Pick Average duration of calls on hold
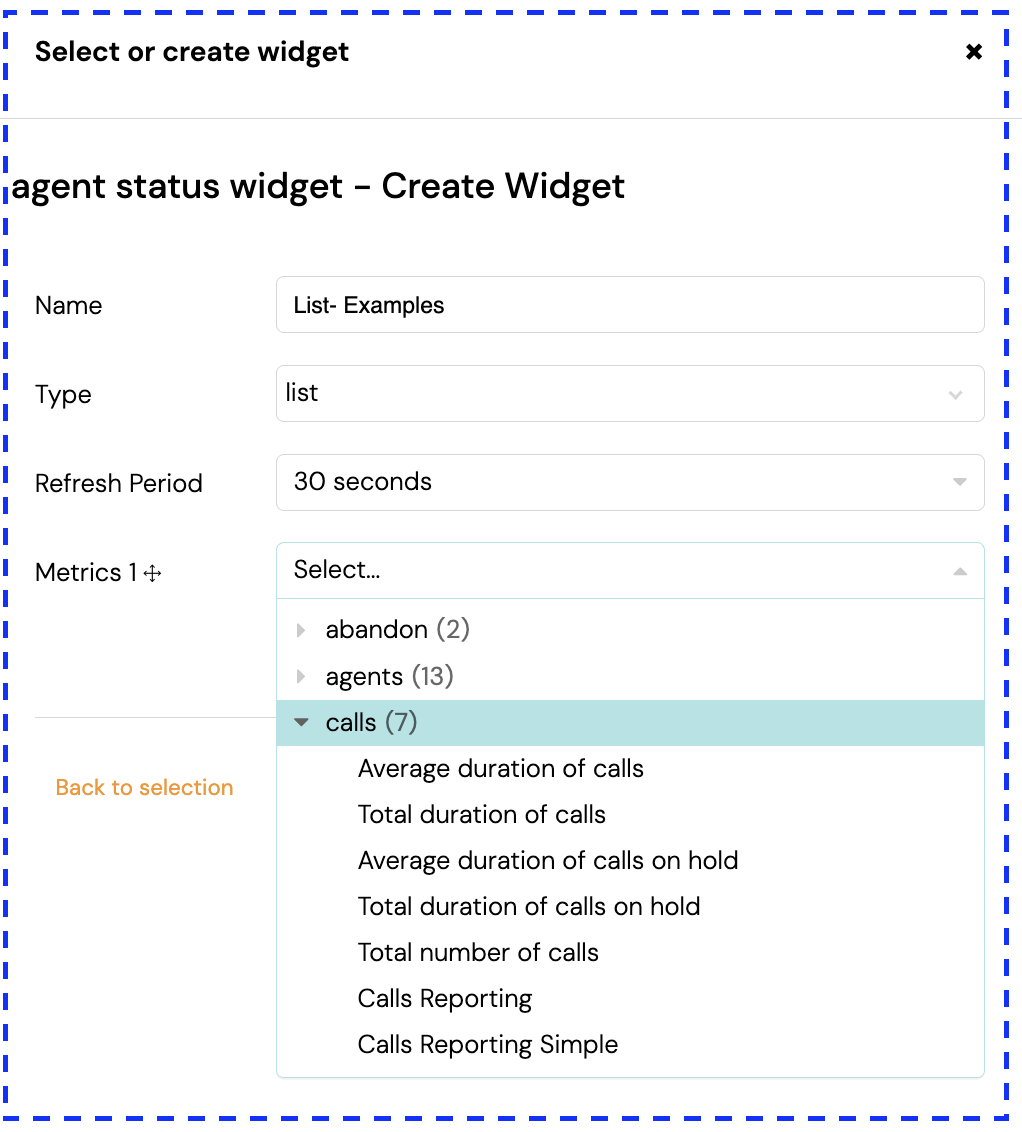 tap(547, 861)
